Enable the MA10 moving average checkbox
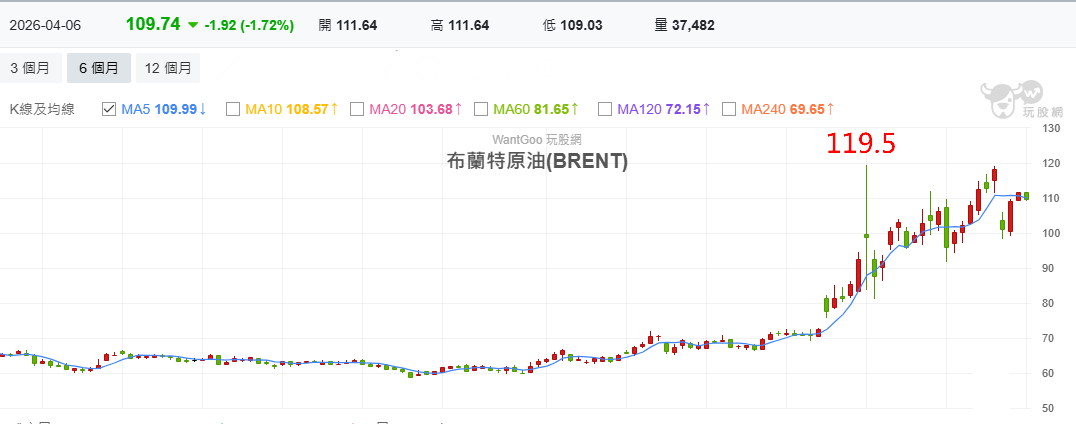 click(233, 108)
